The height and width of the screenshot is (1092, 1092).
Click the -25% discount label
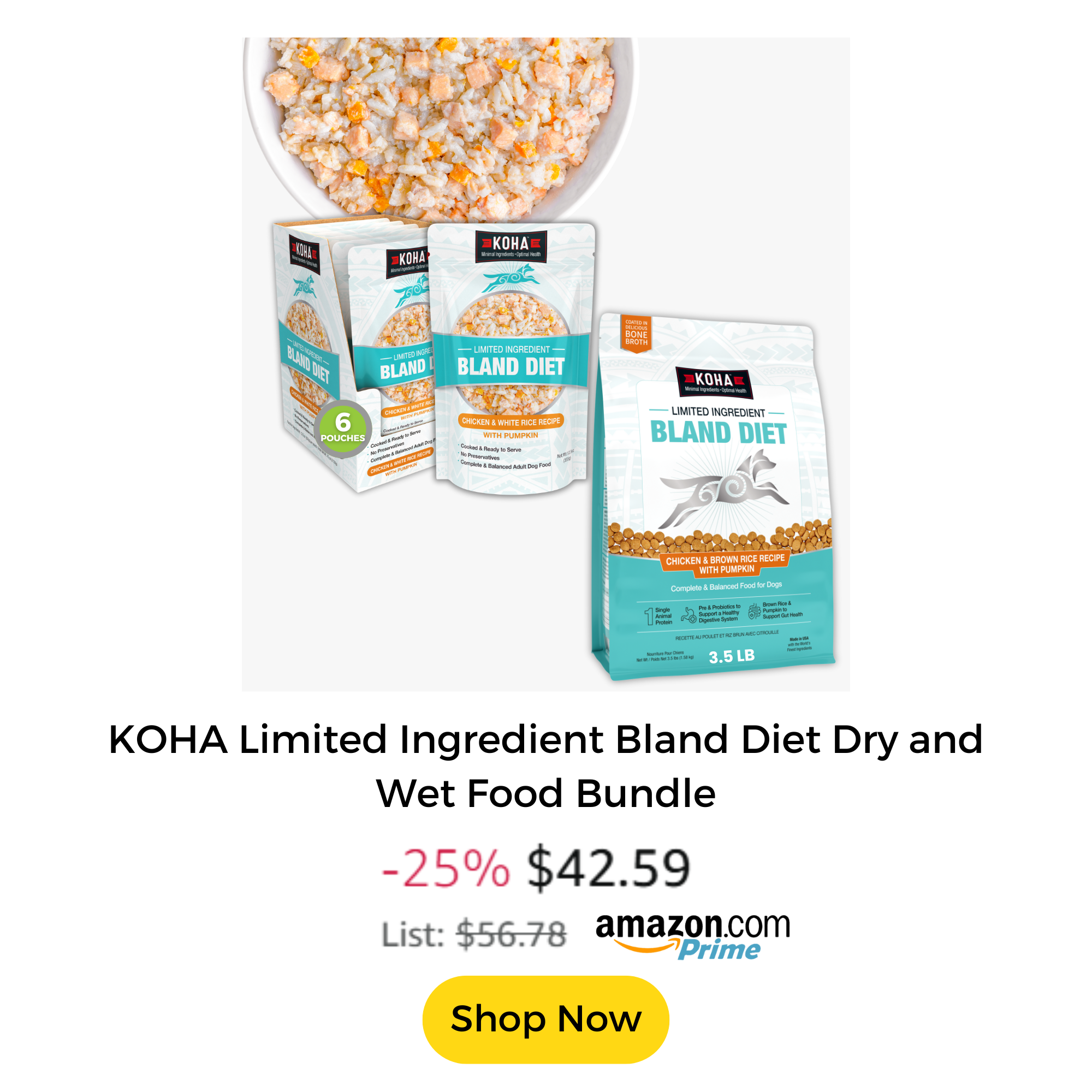click(446, 869)
